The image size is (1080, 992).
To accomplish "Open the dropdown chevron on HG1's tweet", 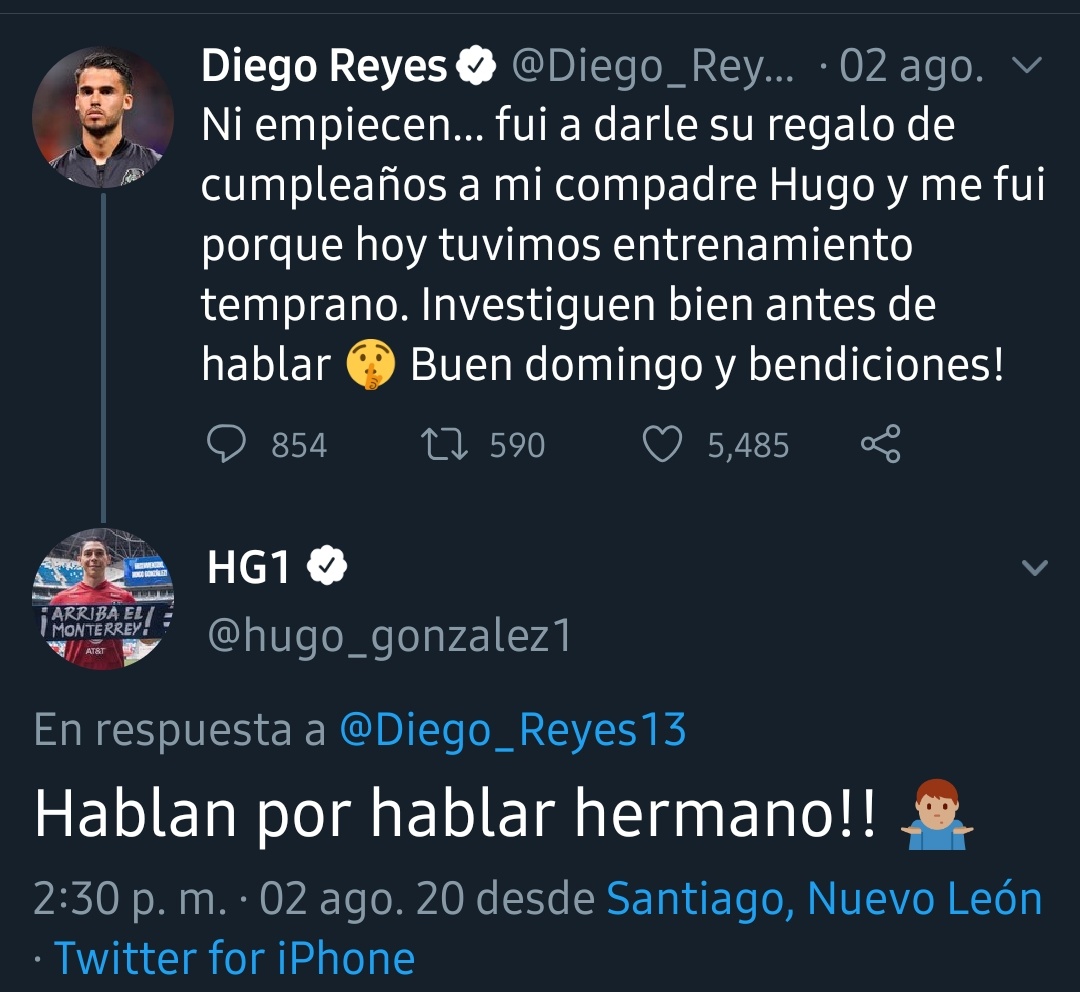I will 1034,568.
